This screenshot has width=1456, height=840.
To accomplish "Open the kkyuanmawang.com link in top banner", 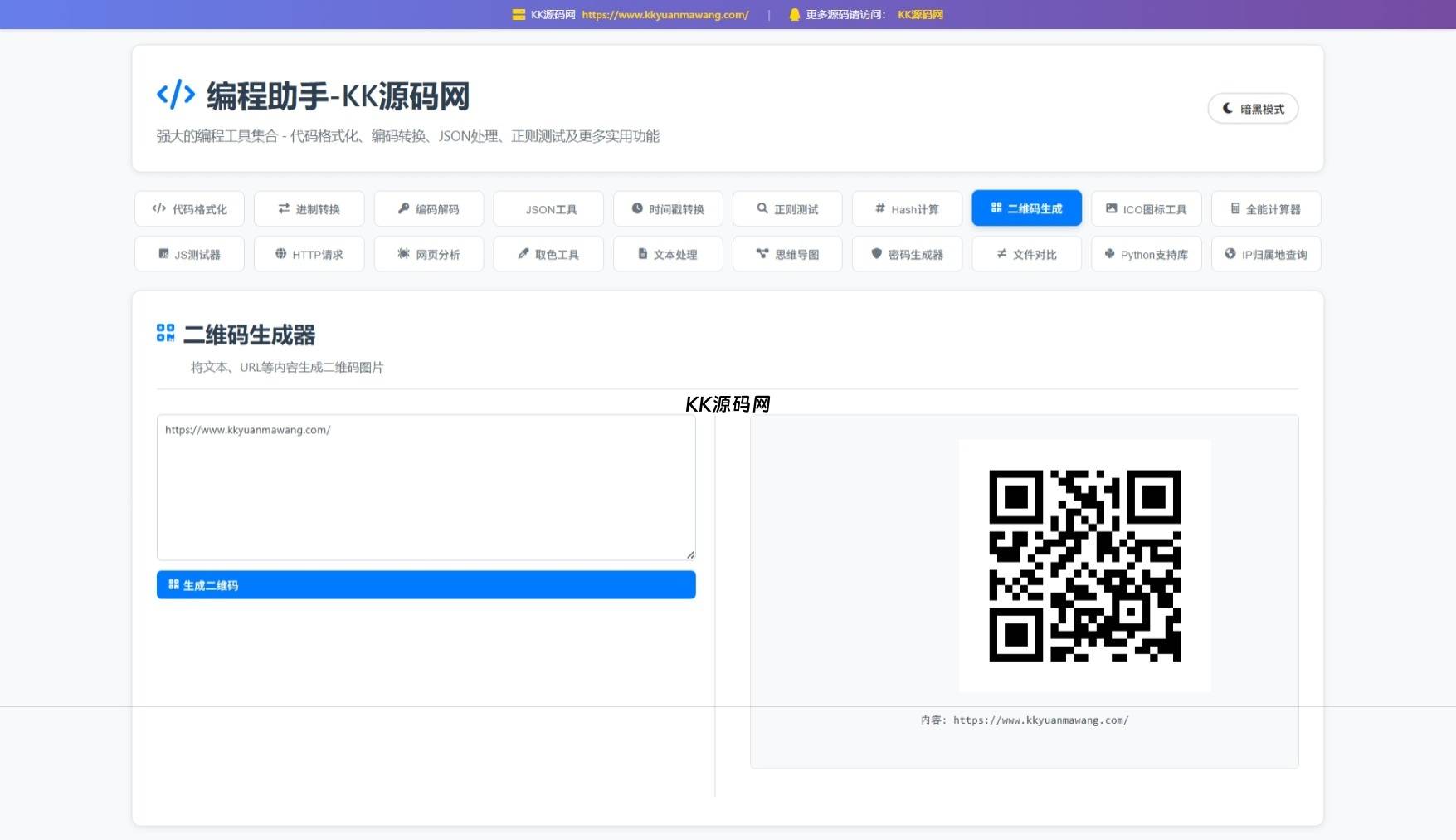I will [x=665, y=14].
